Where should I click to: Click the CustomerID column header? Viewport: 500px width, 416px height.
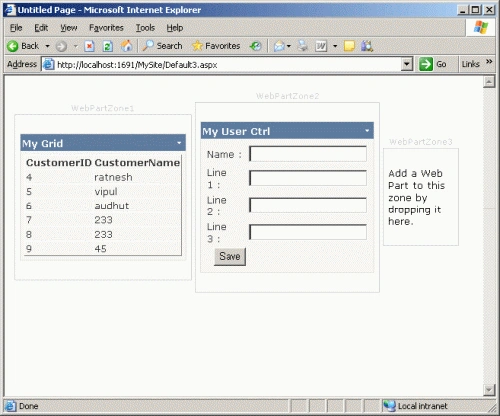coord(59,163)
